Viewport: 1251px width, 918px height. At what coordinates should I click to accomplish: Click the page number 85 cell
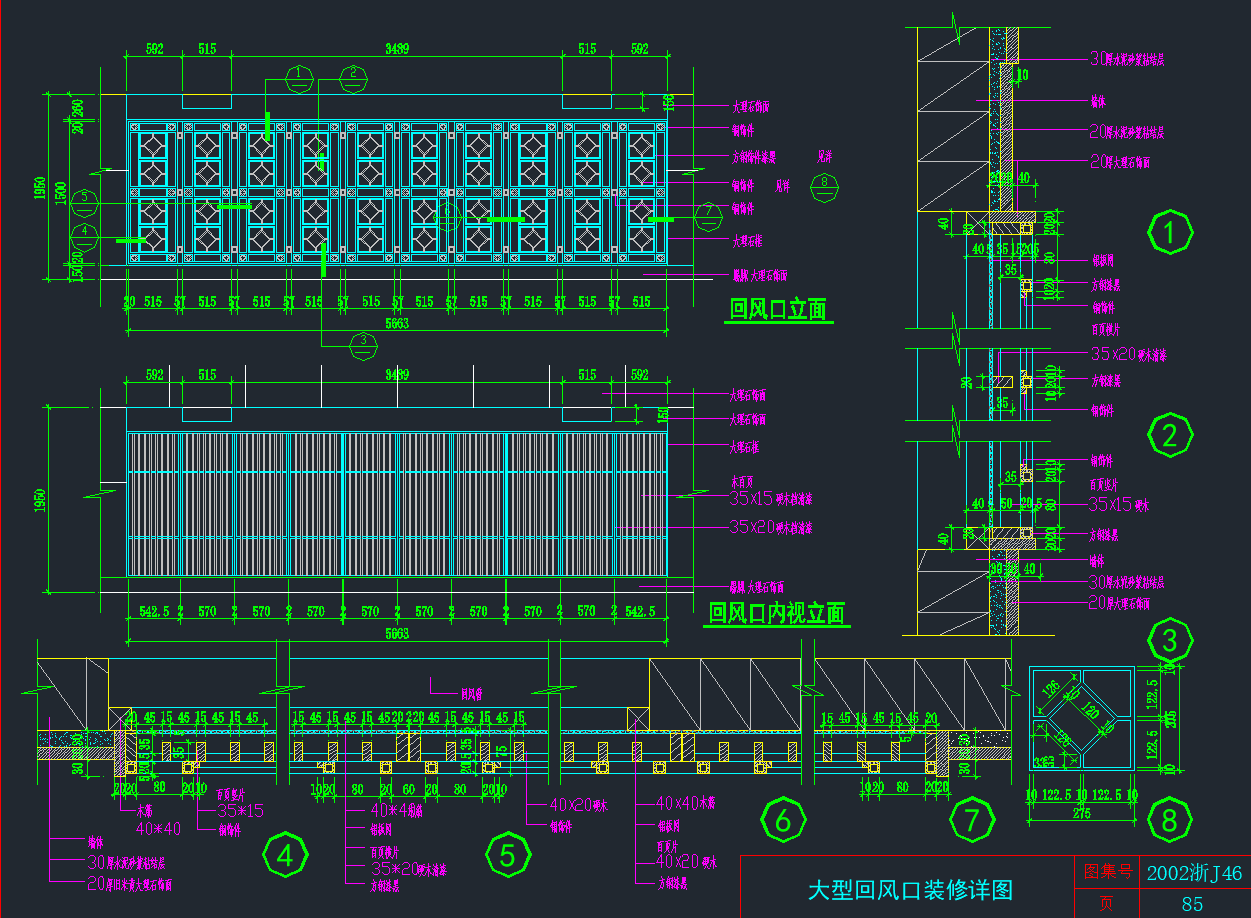[1192, 904]
